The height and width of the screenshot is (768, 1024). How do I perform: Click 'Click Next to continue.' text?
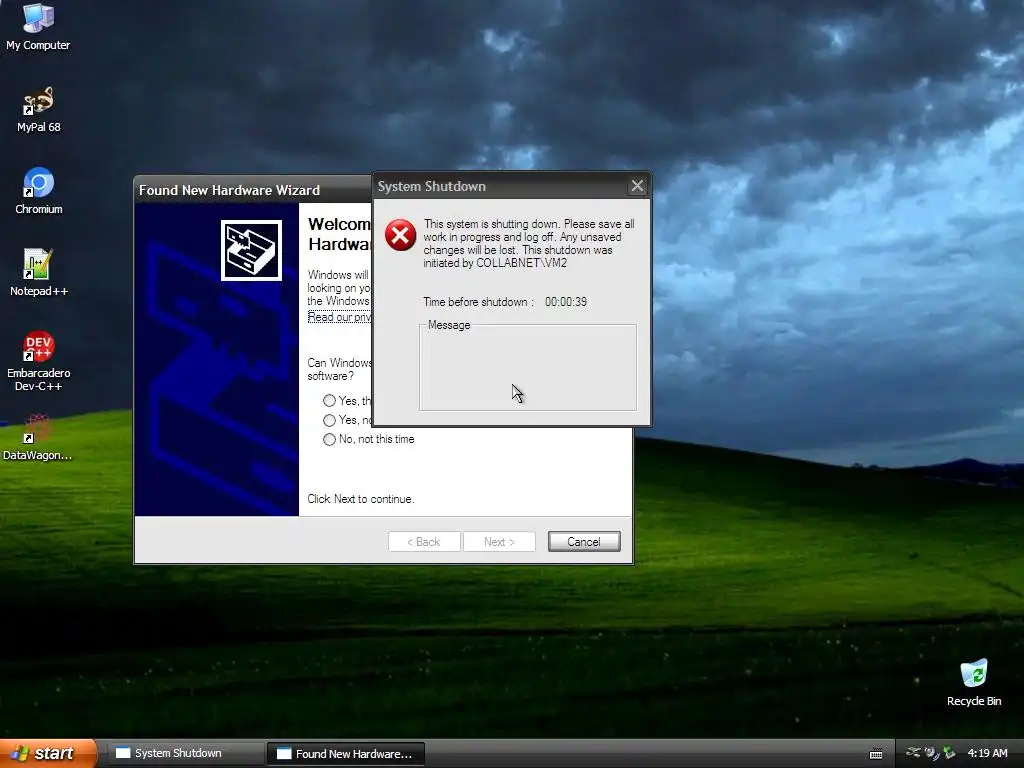tap(360, 499)
